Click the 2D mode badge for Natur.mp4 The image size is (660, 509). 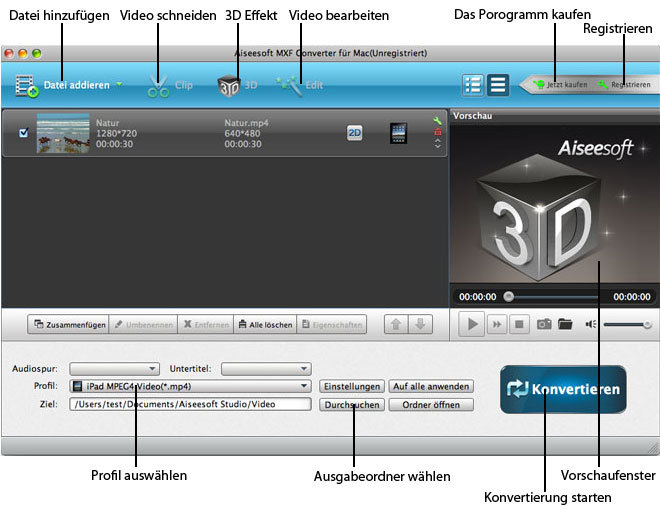click(354, 133)
